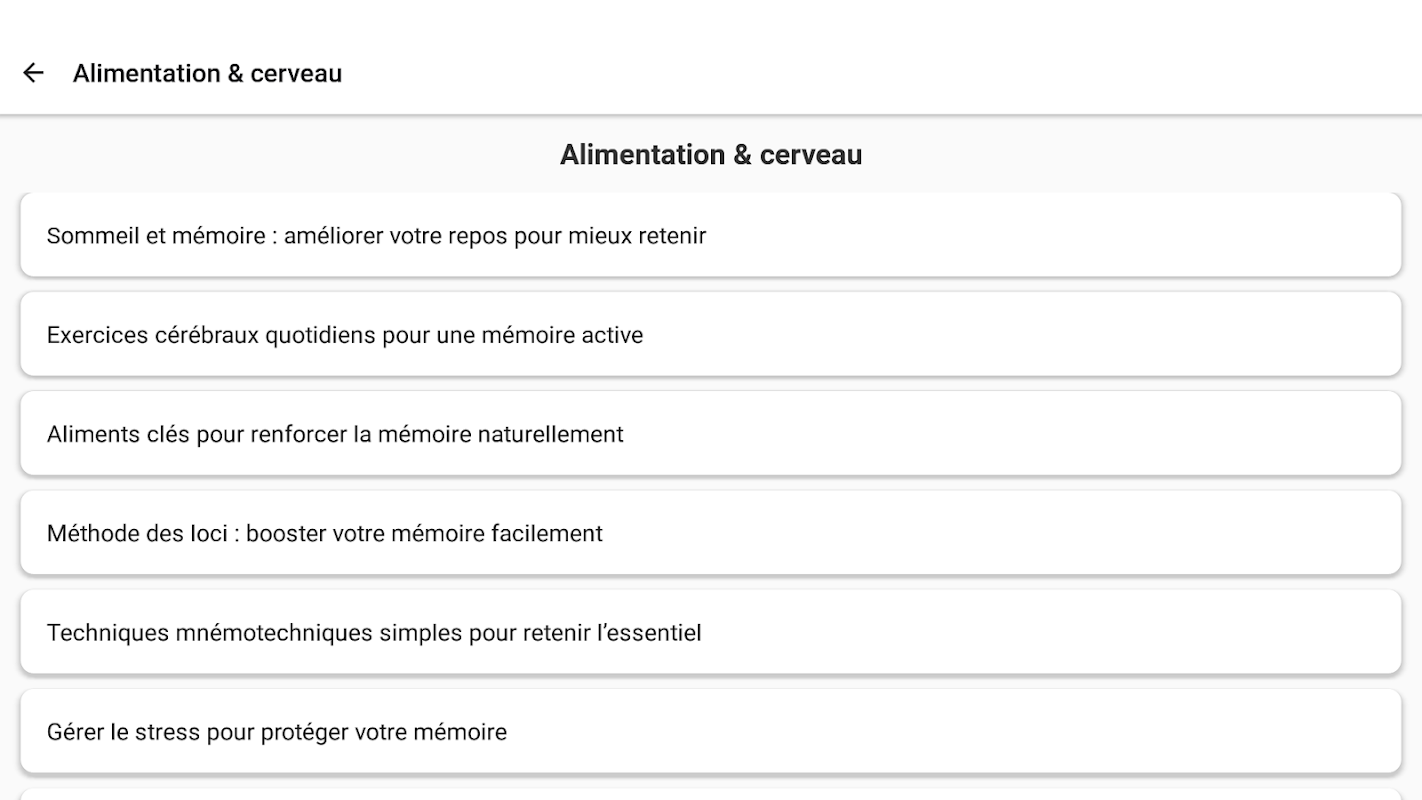
Task: Click the third list item about 'Aliments clés'
Action: click(x=710, y=434)
